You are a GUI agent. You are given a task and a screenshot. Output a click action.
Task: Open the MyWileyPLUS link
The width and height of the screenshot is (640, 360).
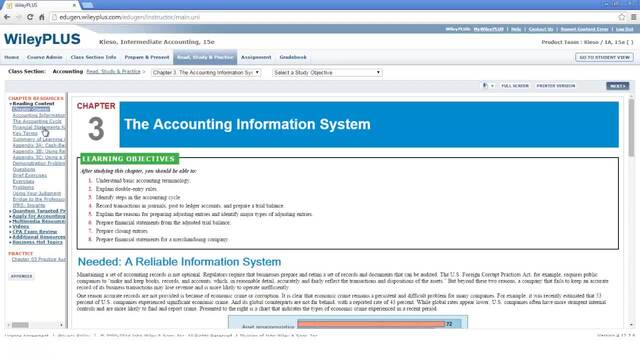tap(489, 29)
